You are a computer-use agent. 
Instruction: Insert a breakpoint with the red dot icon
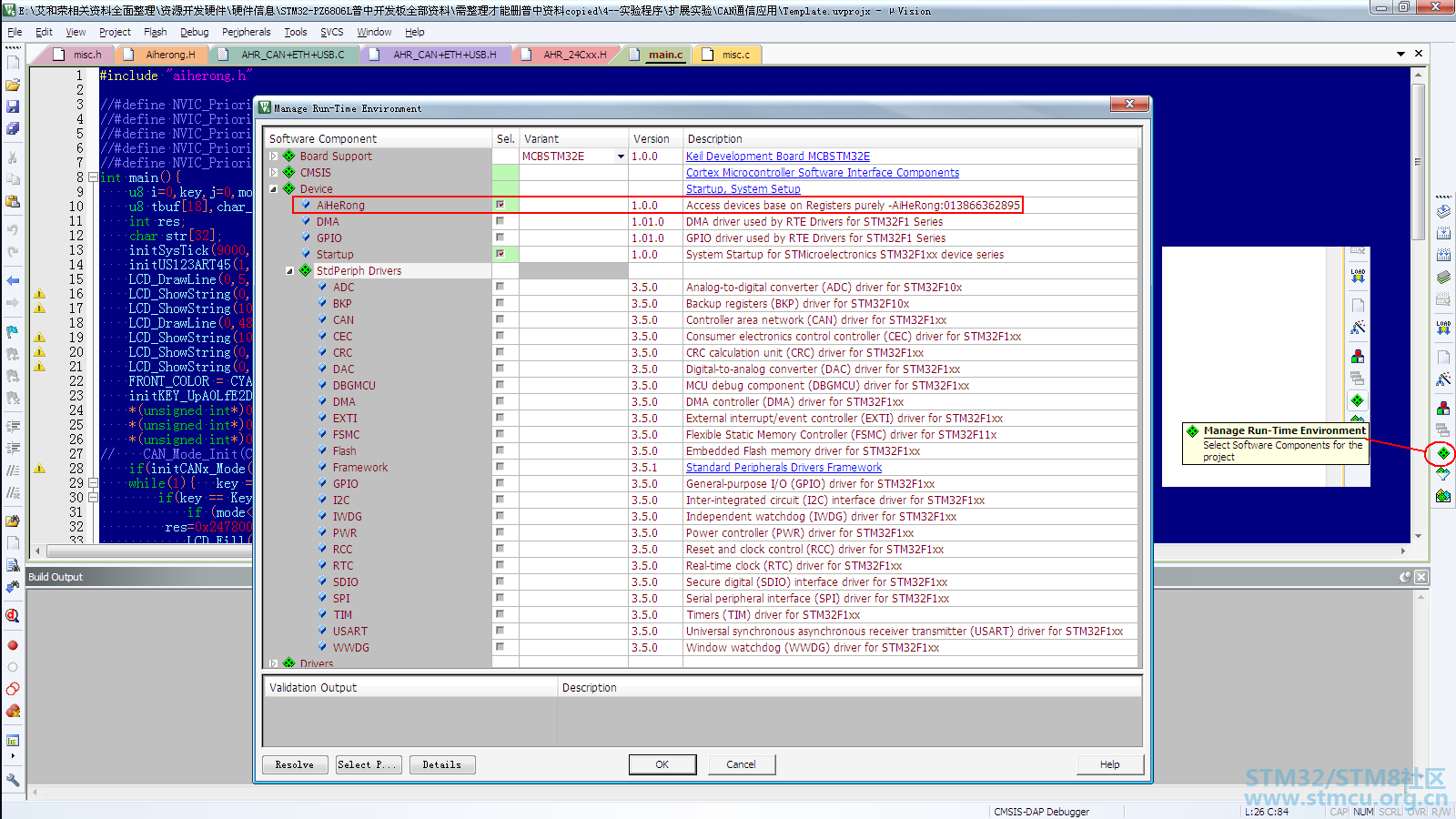point(13,645)
